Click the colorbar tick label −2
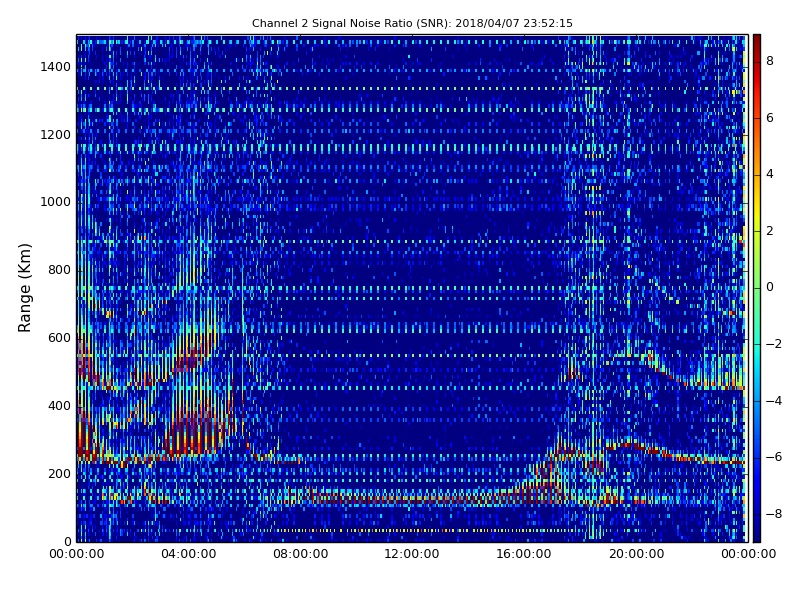This screenshot has height=600, width=800. (773, 344)
